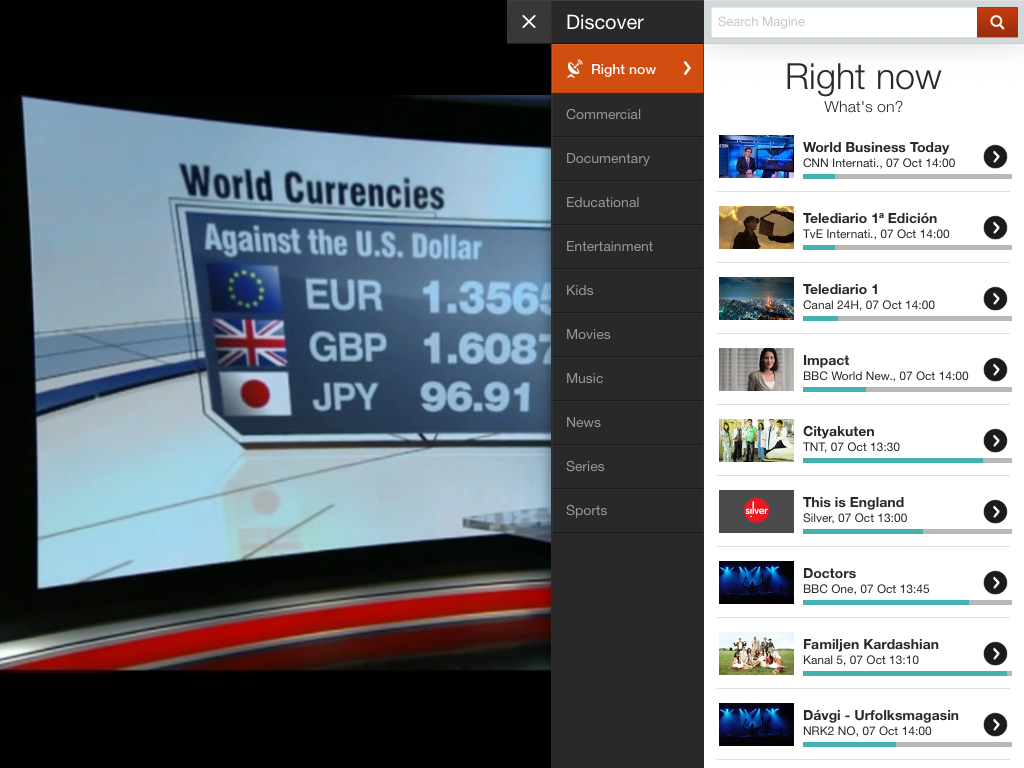This screenshot has height=768, width=1024.
Task: Click the Impact program title
Action: pyautogui.click(x=825, y=360)
